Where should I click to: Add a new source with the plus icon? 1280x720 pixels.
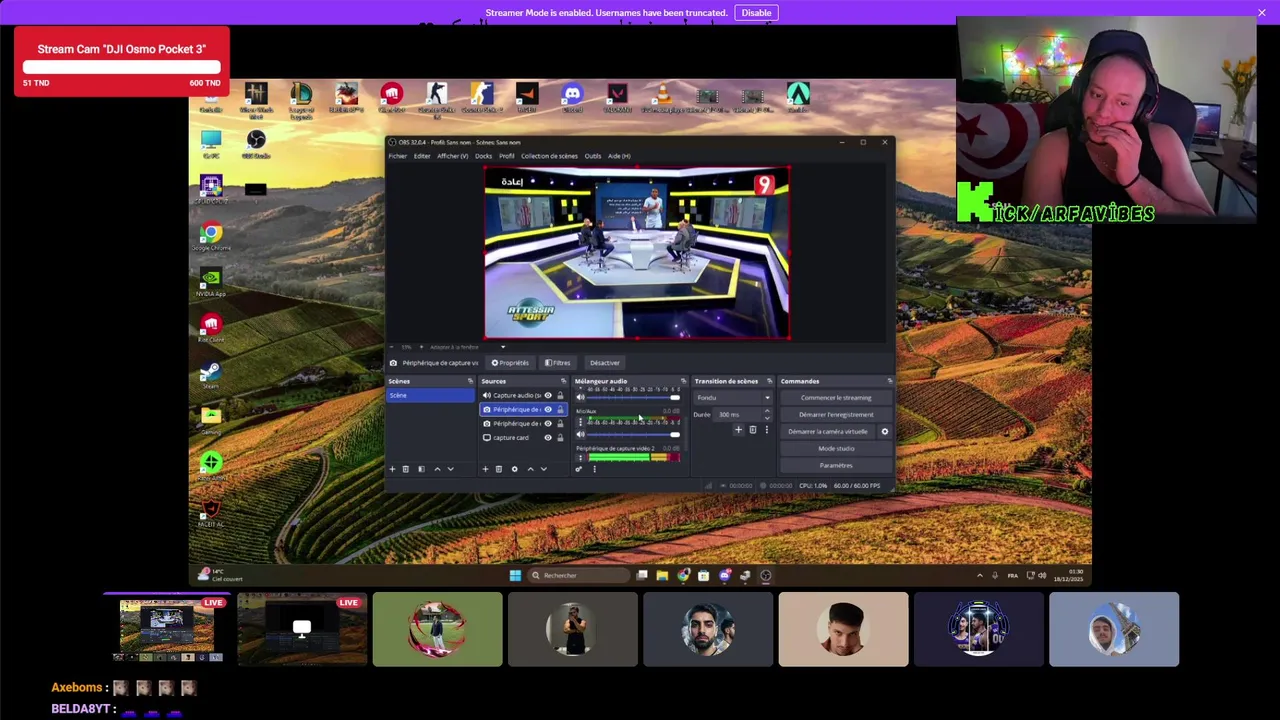(x=485, y=469)
